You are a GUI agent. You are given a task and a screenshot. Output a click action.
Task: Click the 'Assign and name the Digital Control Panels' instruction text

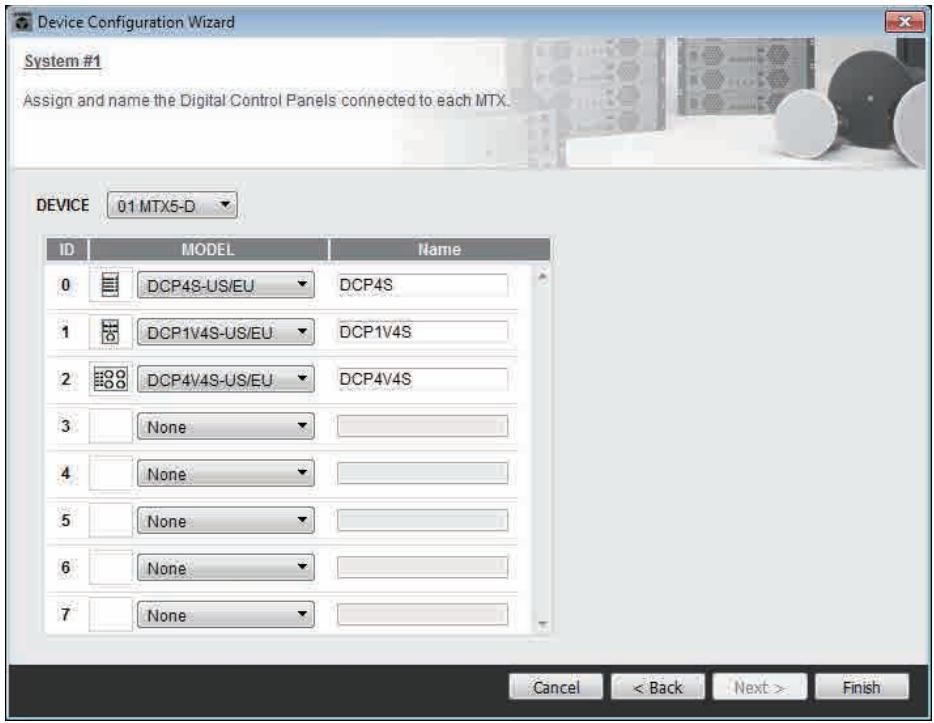[x=266, y=101]
